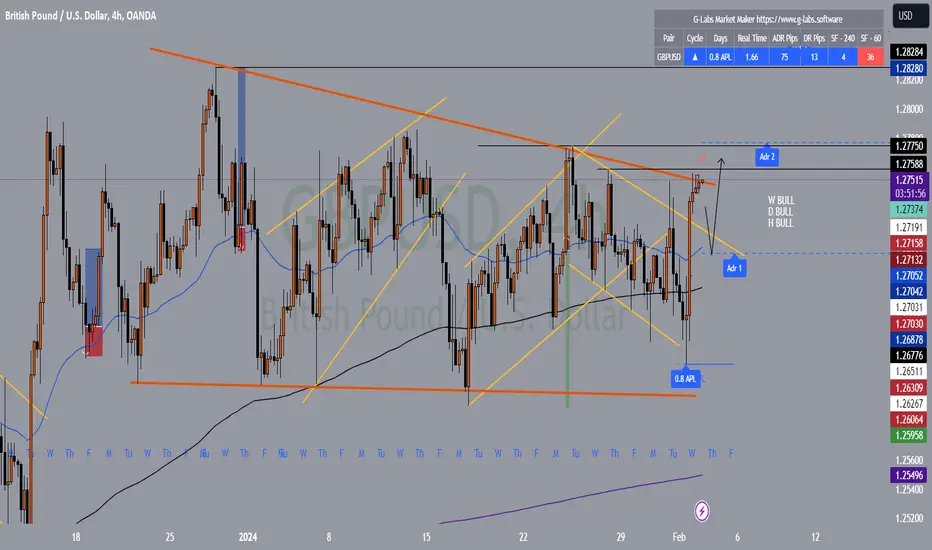Click the Real Time column header
Screen dimensions: 932x550
click(752, 38)
